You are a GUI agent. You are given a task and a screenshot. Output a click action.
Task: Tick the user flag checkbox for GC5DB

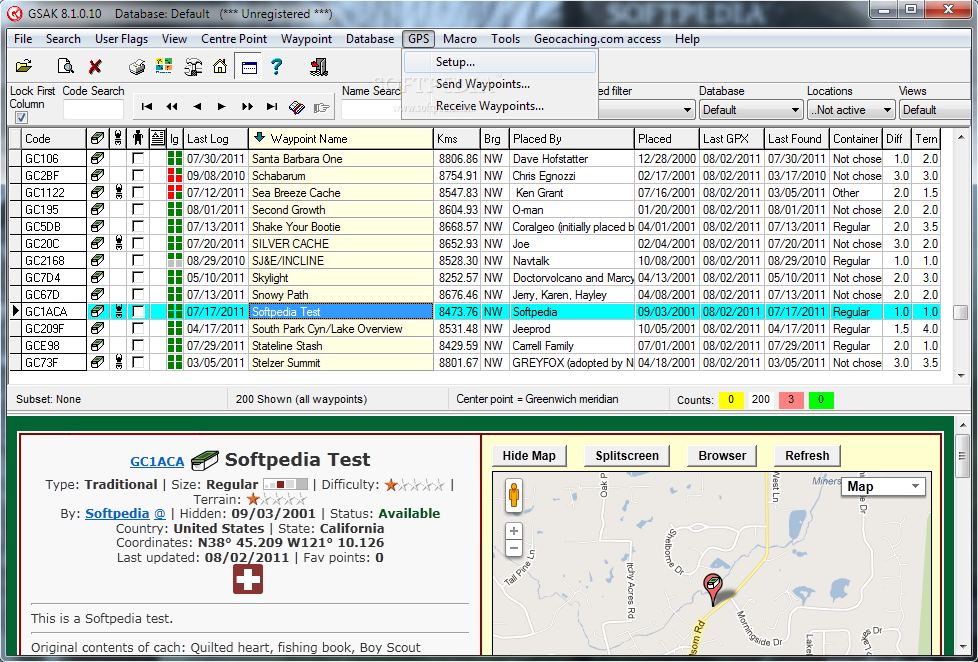click(x=138, y=226)
